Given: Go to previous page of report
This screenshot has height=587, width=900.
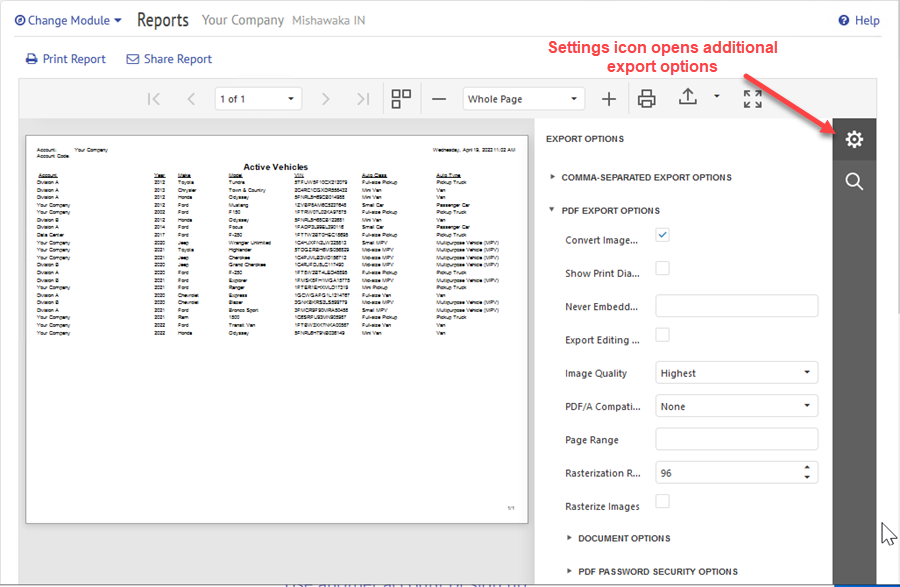Looking at the screenshot, I should (x=191, y=99).
